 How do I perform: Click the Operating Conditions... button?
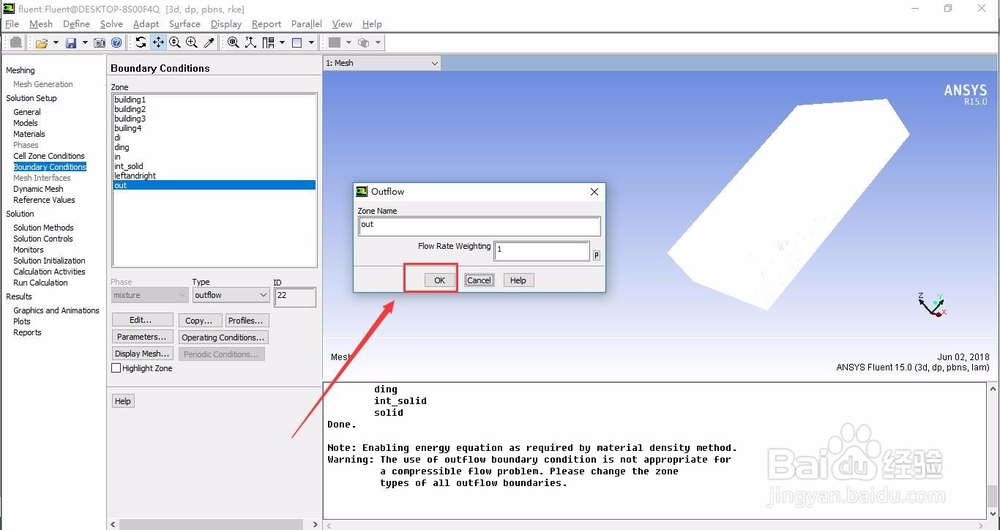(223, 337)
